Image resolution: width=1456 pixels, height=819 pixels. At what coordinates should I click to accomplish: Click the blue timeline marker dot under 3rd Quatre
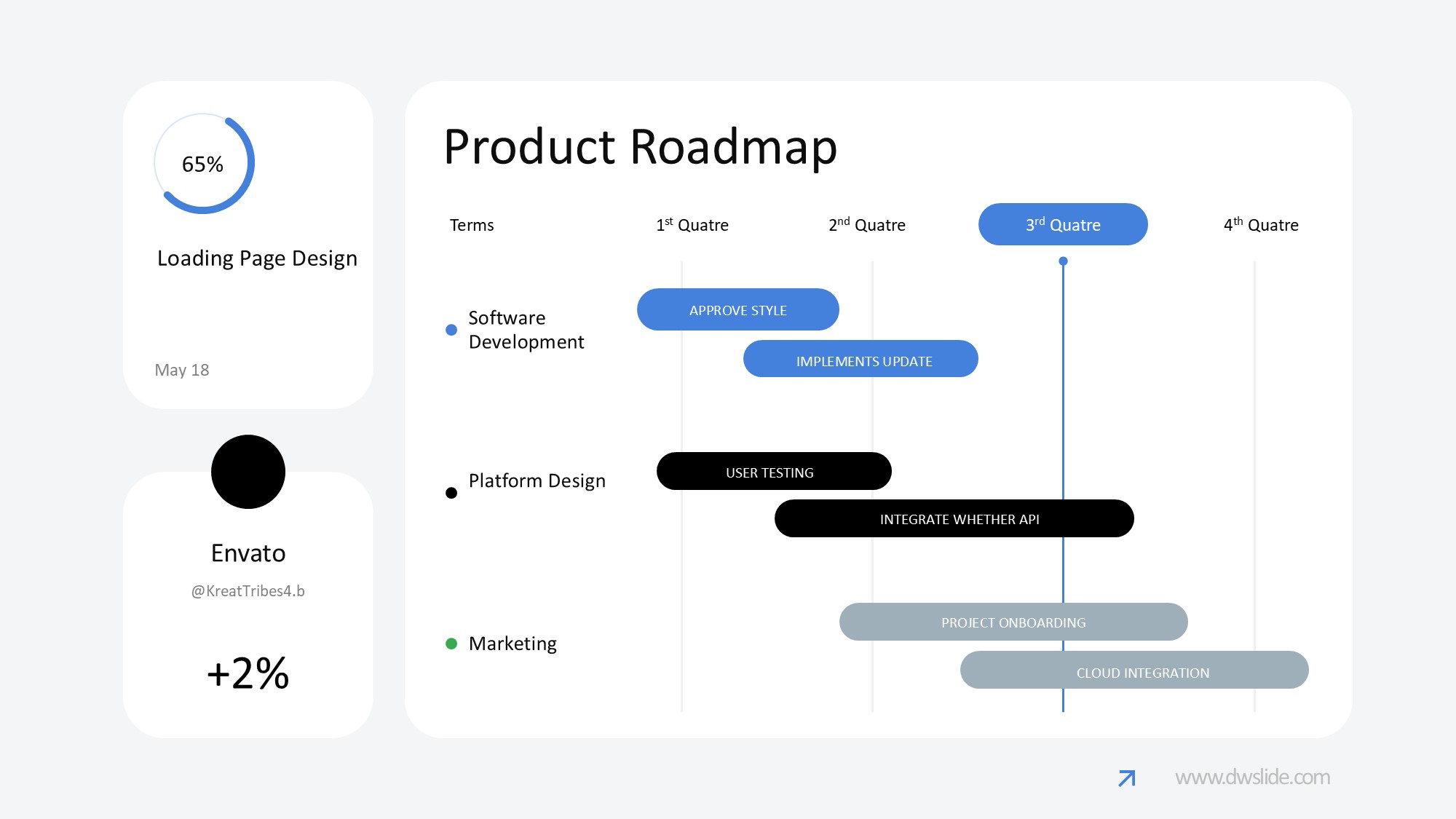[x=1063, y=261]
